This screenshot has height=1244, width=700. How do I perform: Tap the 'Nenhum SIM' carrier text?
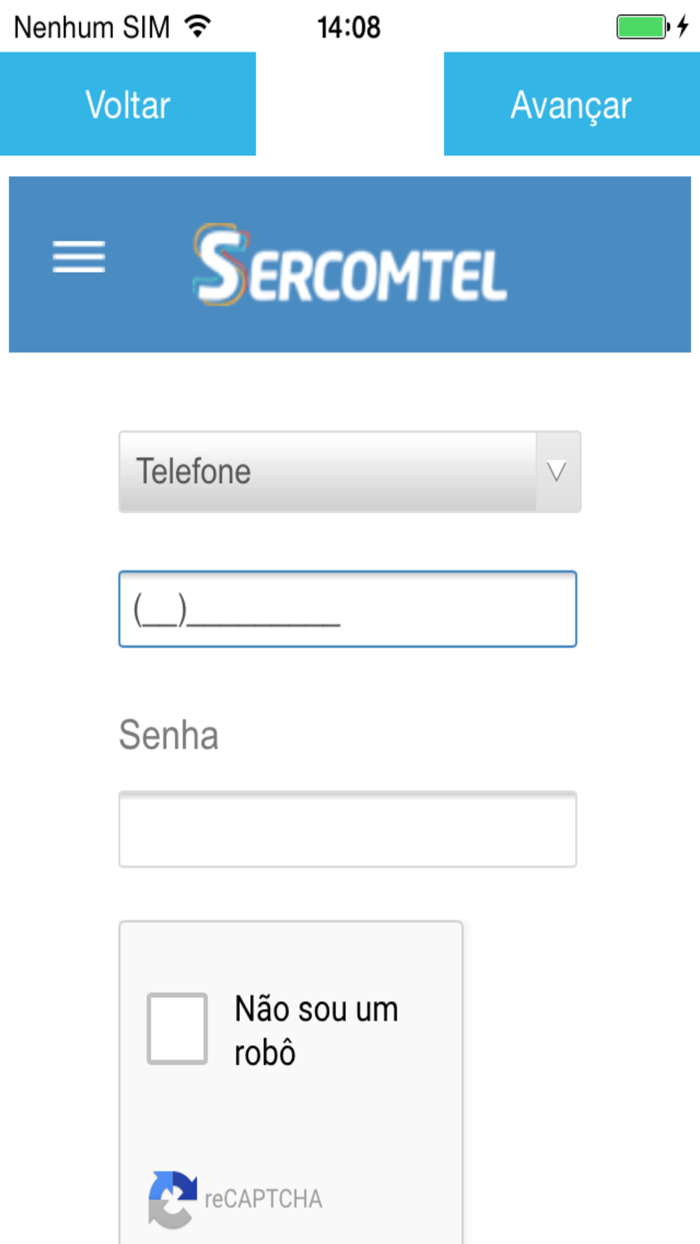click(92, 27)
